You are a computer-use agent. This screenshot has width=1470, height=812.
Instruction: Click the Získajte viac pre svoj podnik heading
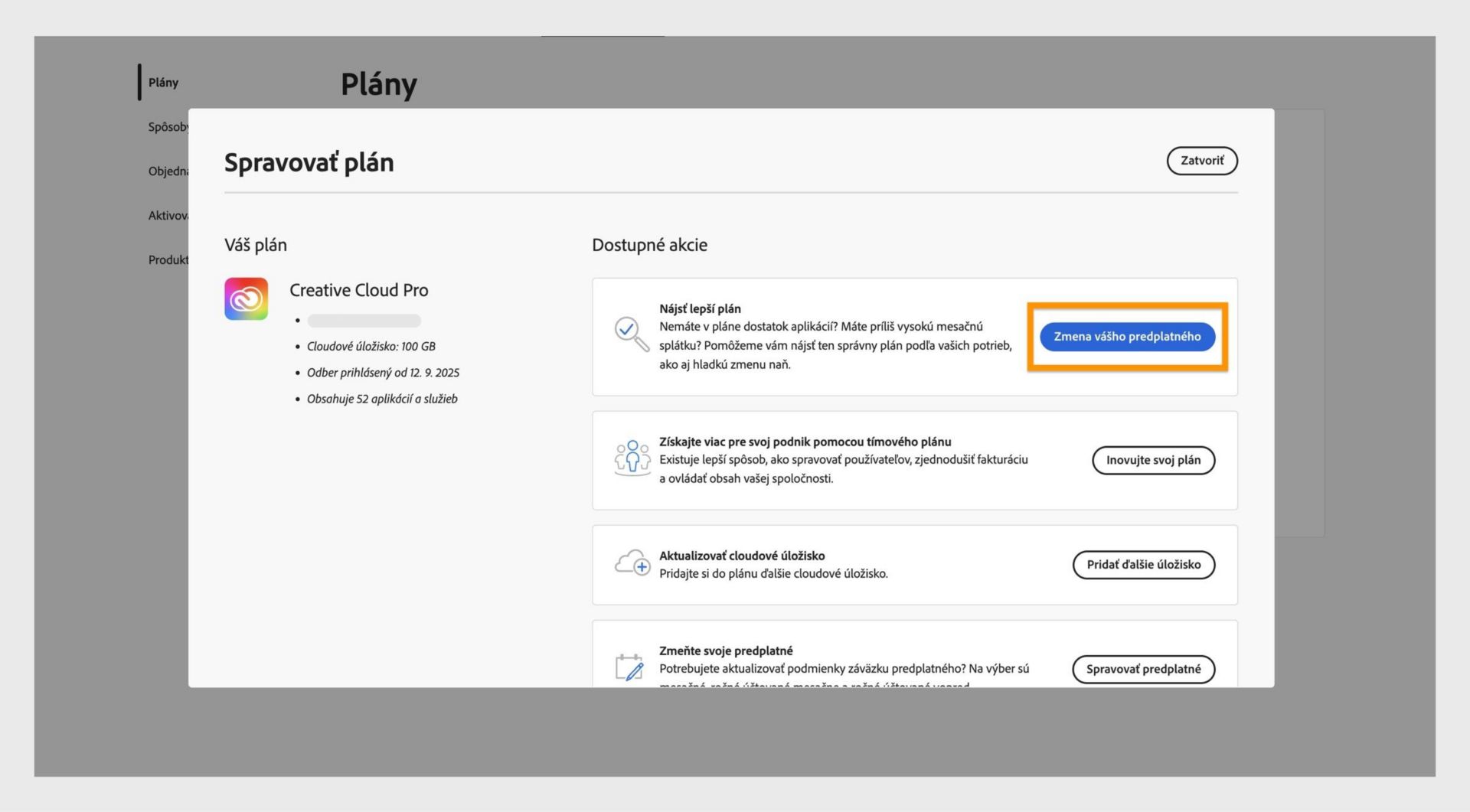[805, 442]
